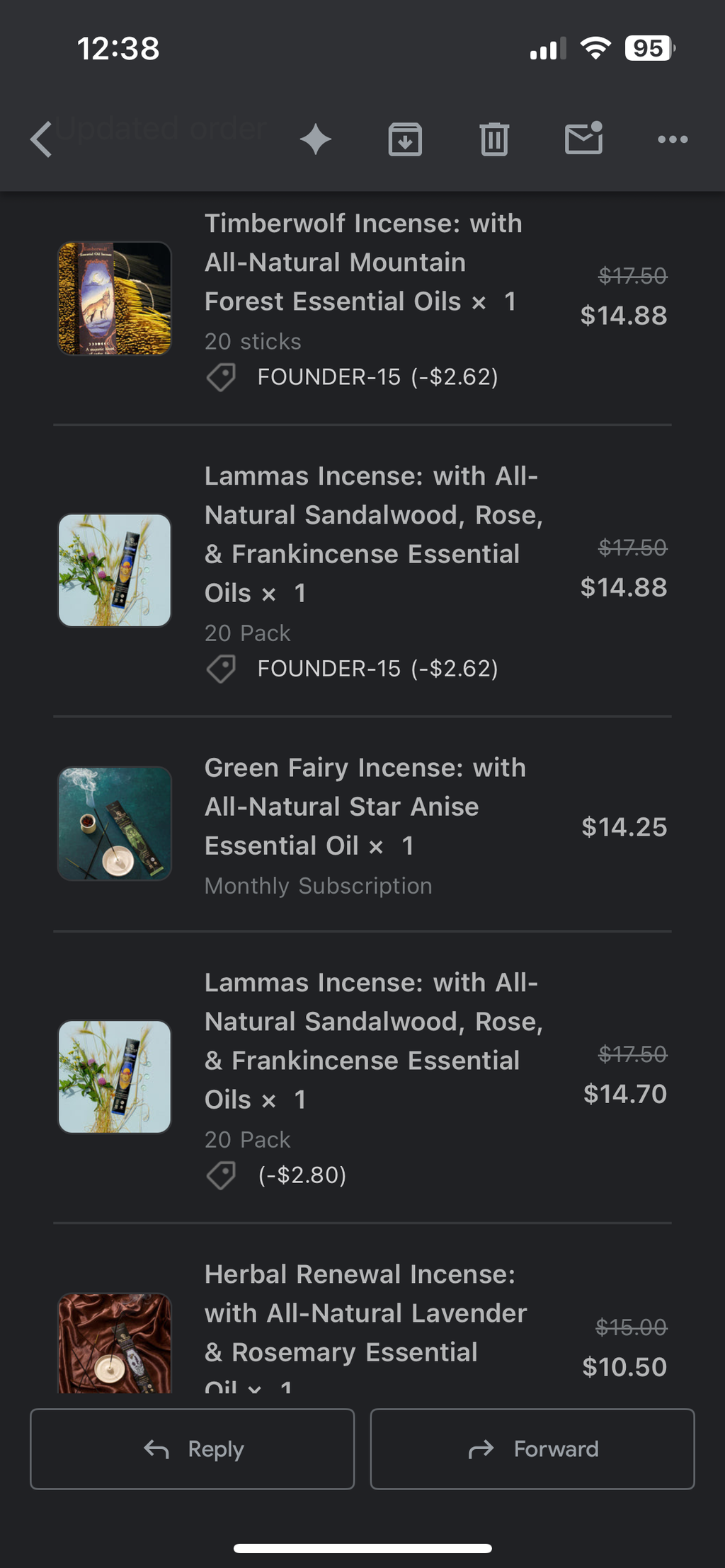Open the three-dot more options menu
This screenshot has height=1568, width=725.
673,139
